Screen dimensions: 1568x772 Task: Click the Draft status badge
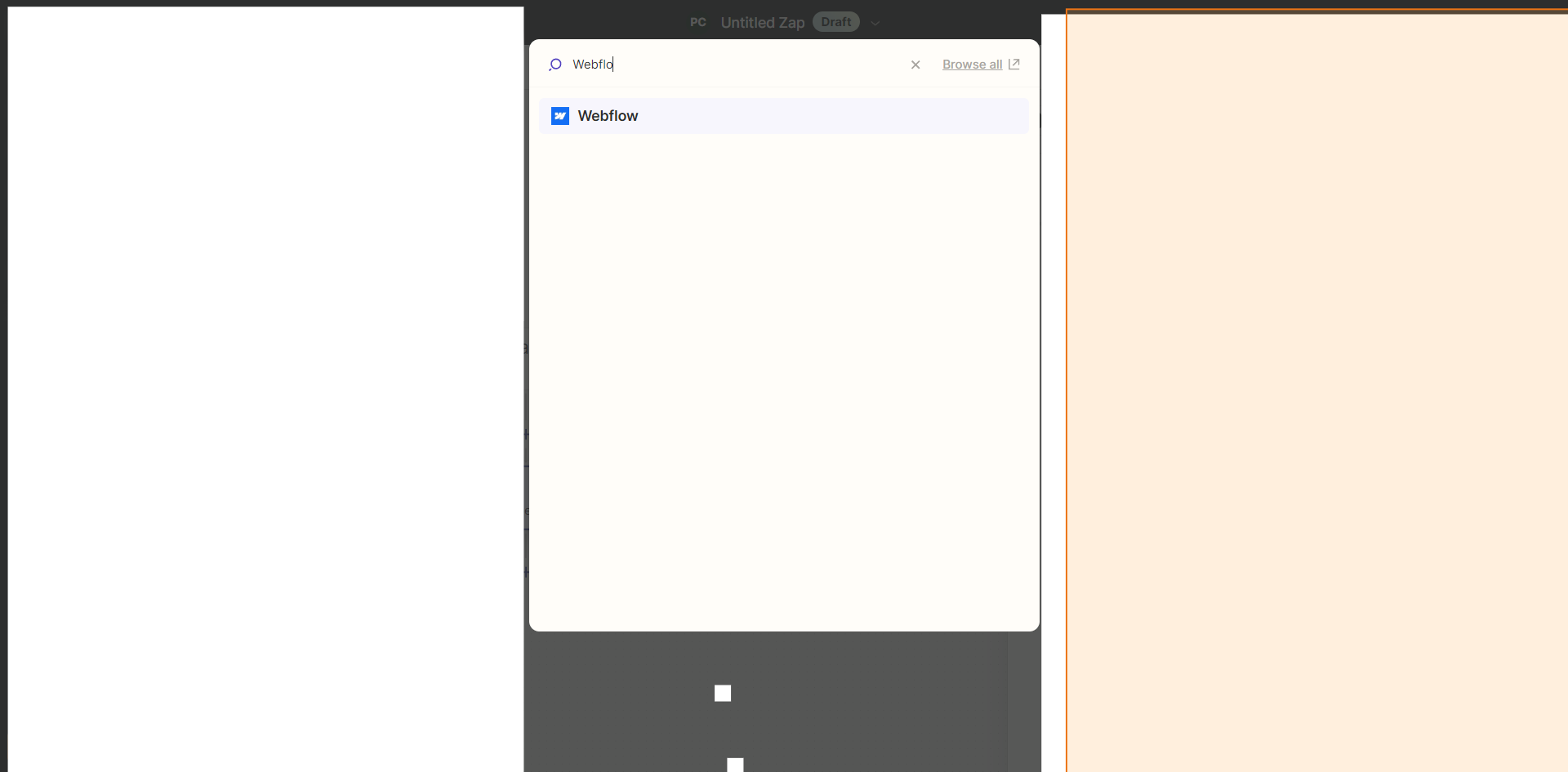click(836, 22)
